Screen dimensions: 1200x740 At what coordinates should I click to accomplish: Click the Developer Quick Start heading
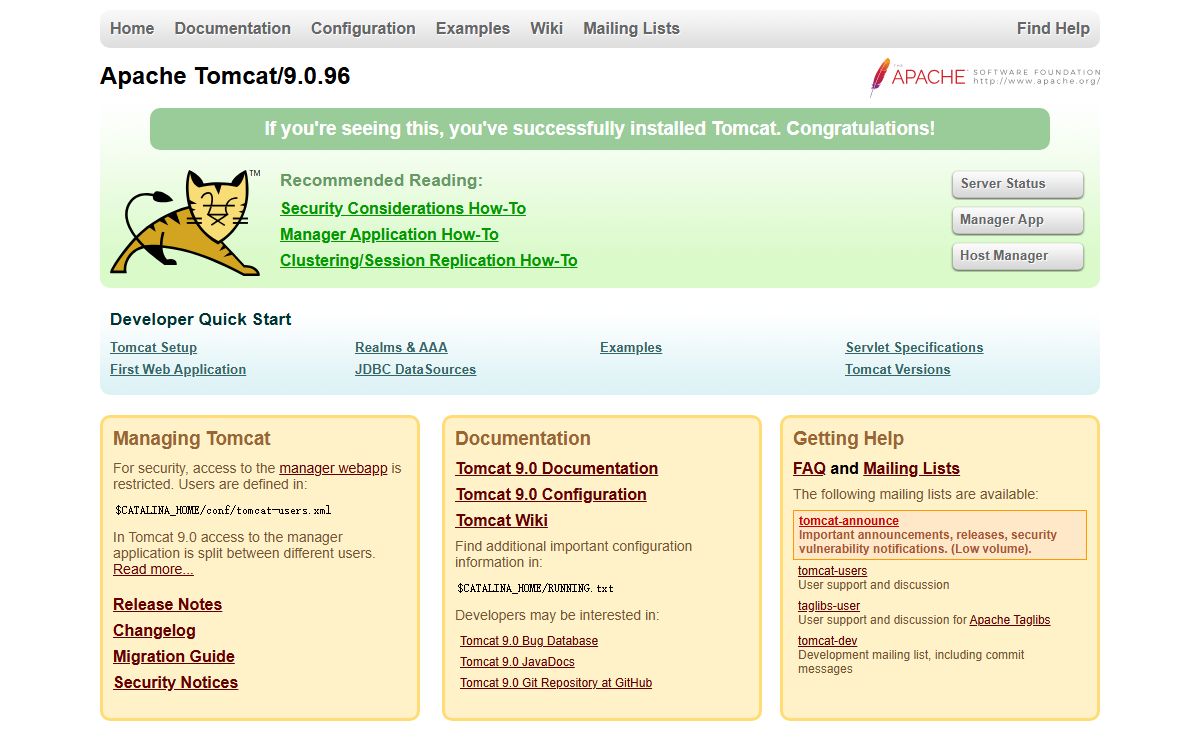pyautogui.click(x=201, y=319)
